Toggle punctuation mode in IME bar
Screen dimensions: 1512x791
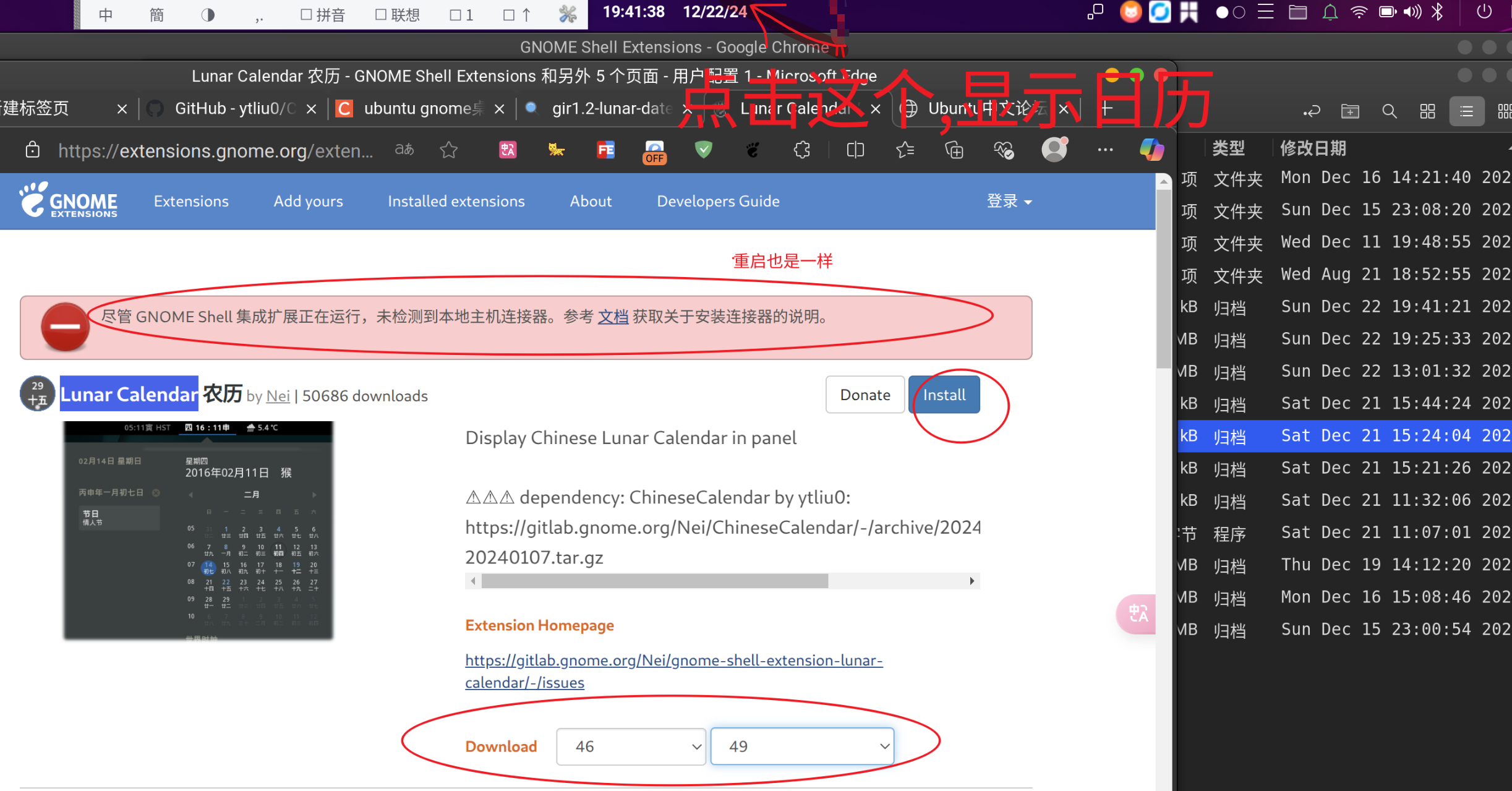pos(259,17)
